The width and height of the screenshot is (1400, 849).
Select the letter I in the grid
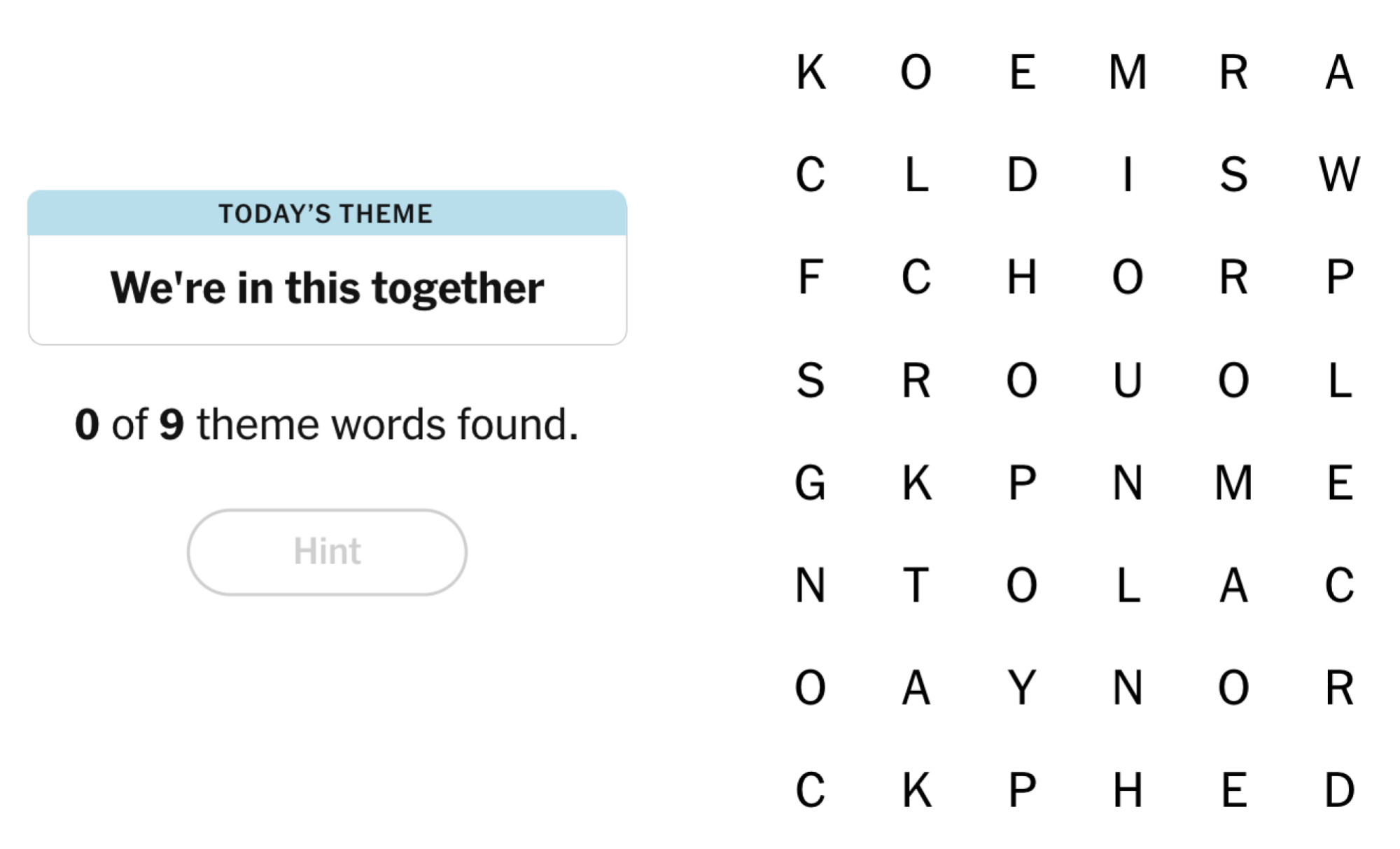tap(1127, 174)
